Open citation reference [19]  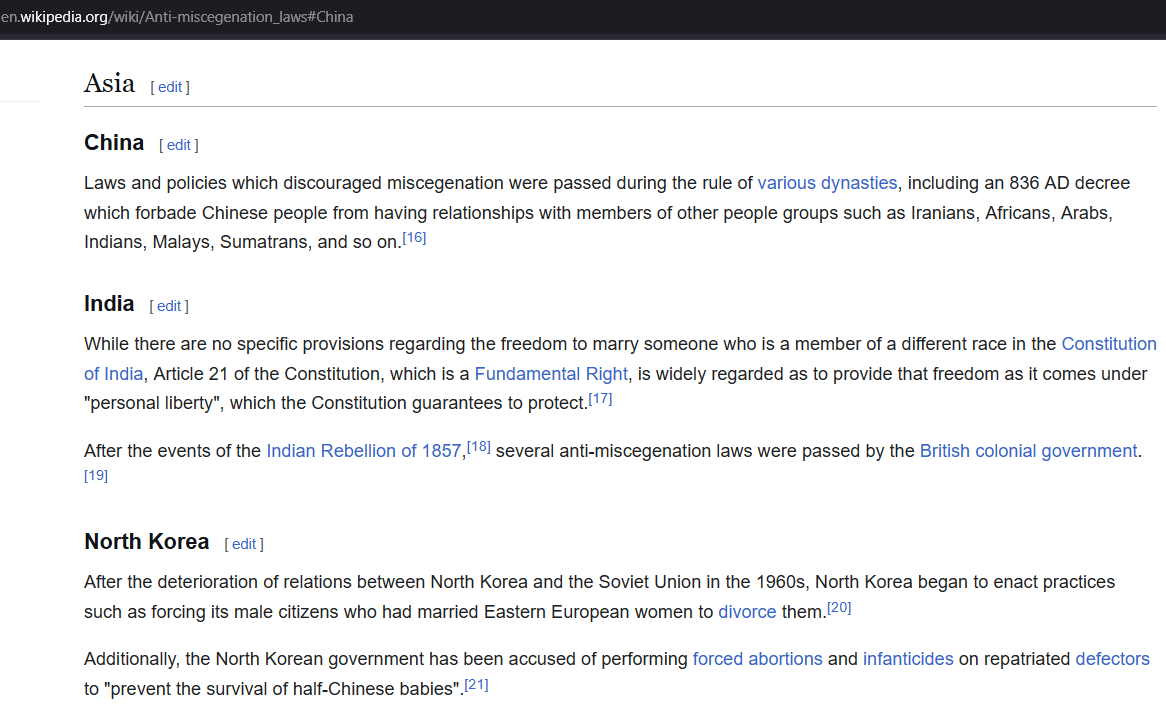pos(96,475)
